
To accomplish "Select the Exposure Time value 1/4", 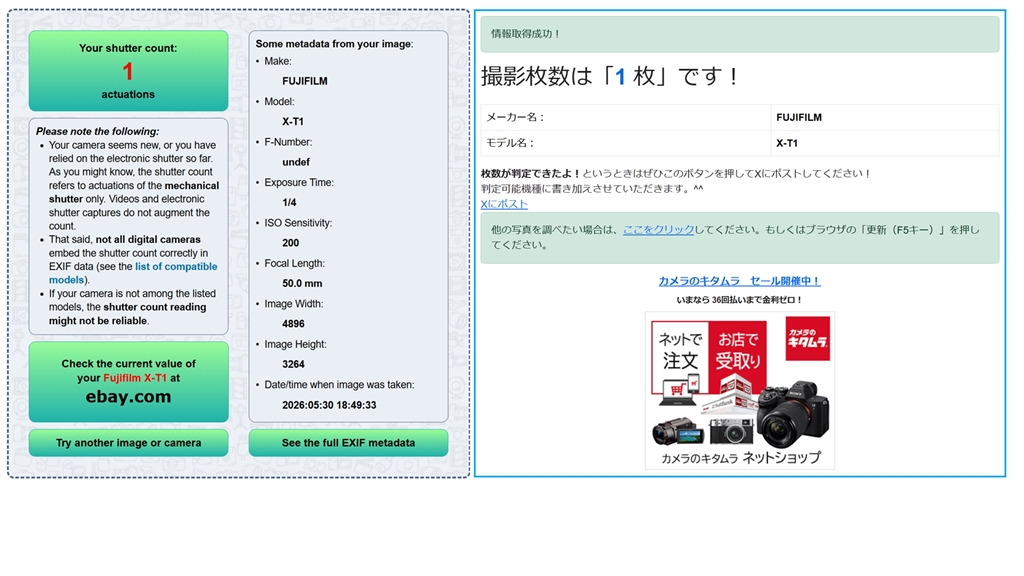I will tap(289, 202).
